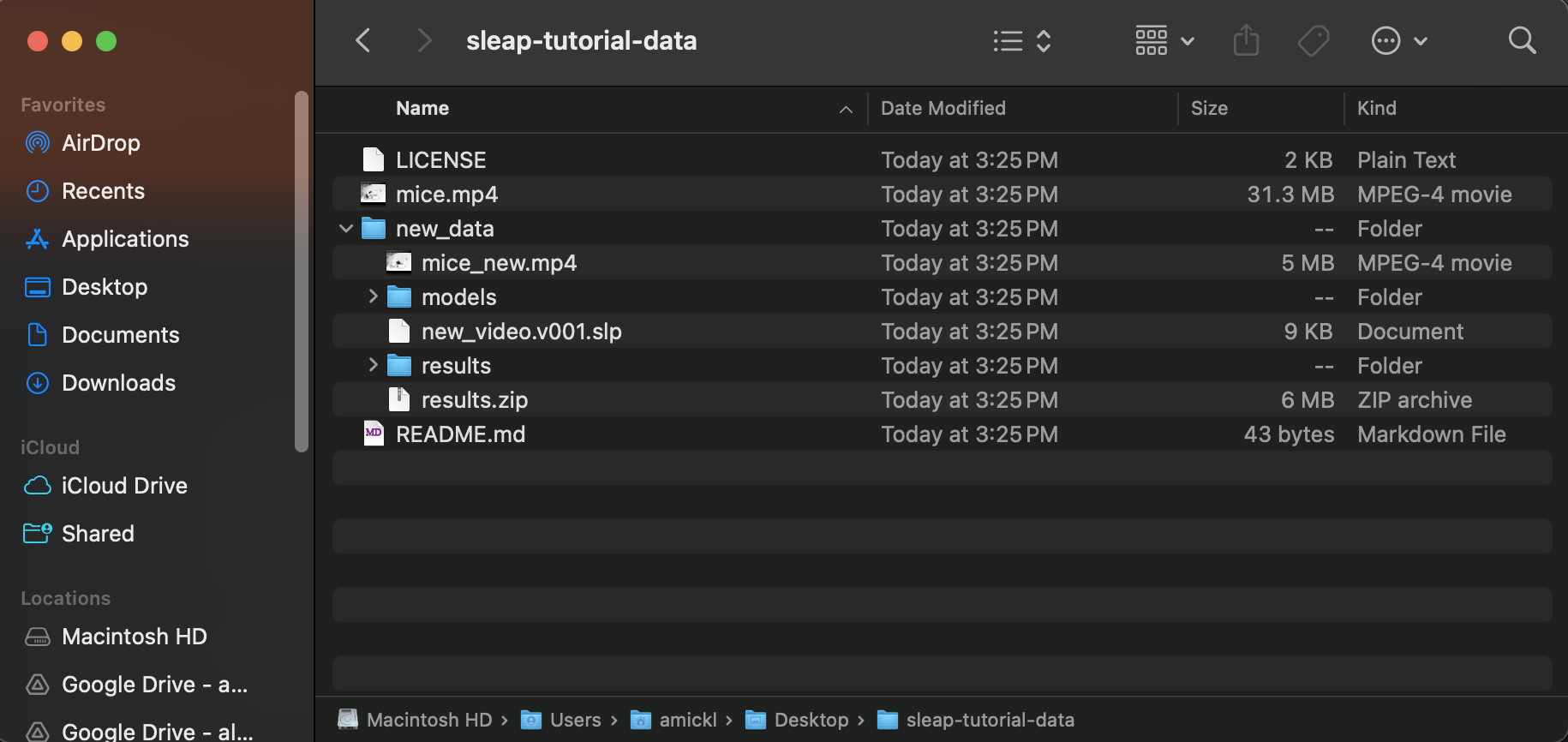Collapse the new_data folder
Viewport: 1568px width, 742px height.
346,229
